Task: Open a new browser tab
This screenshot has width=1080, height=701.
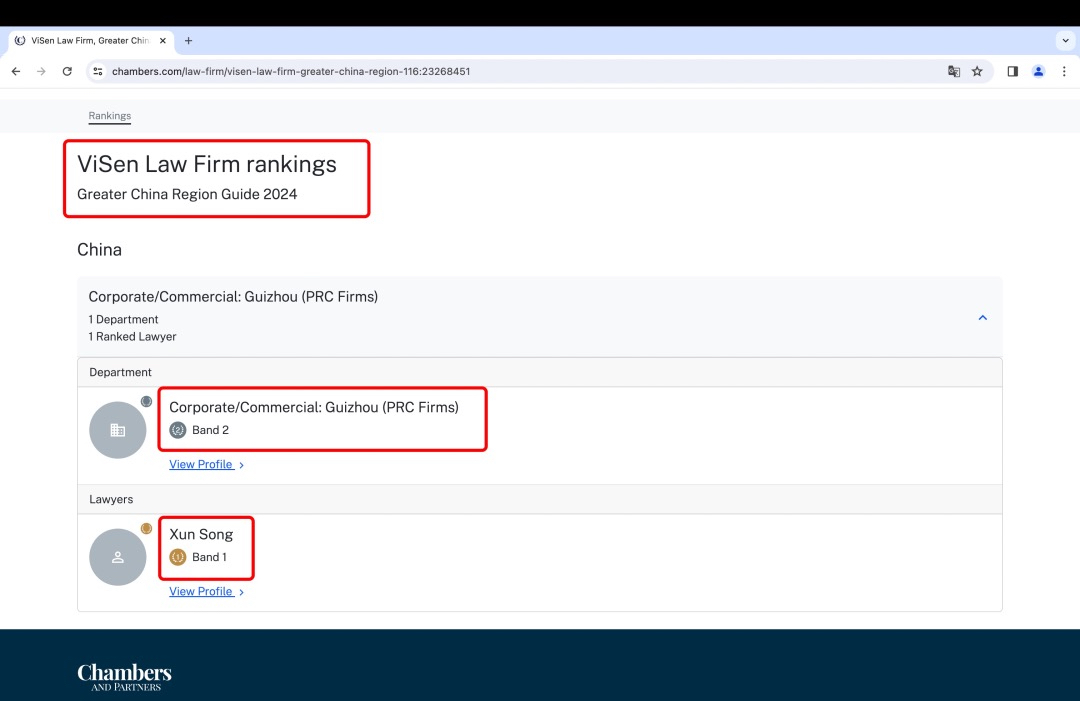Action: 188,41
